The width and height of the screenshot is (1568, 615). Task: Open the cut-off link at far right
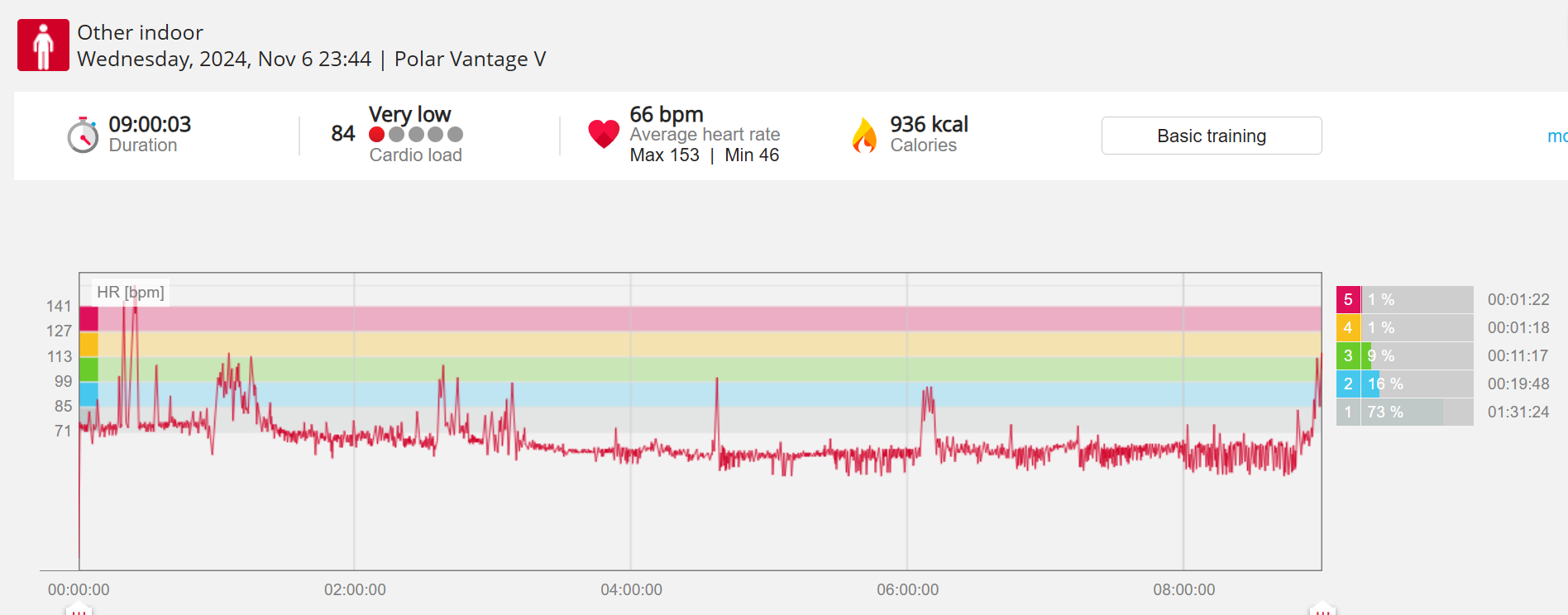coord(1557,136)
